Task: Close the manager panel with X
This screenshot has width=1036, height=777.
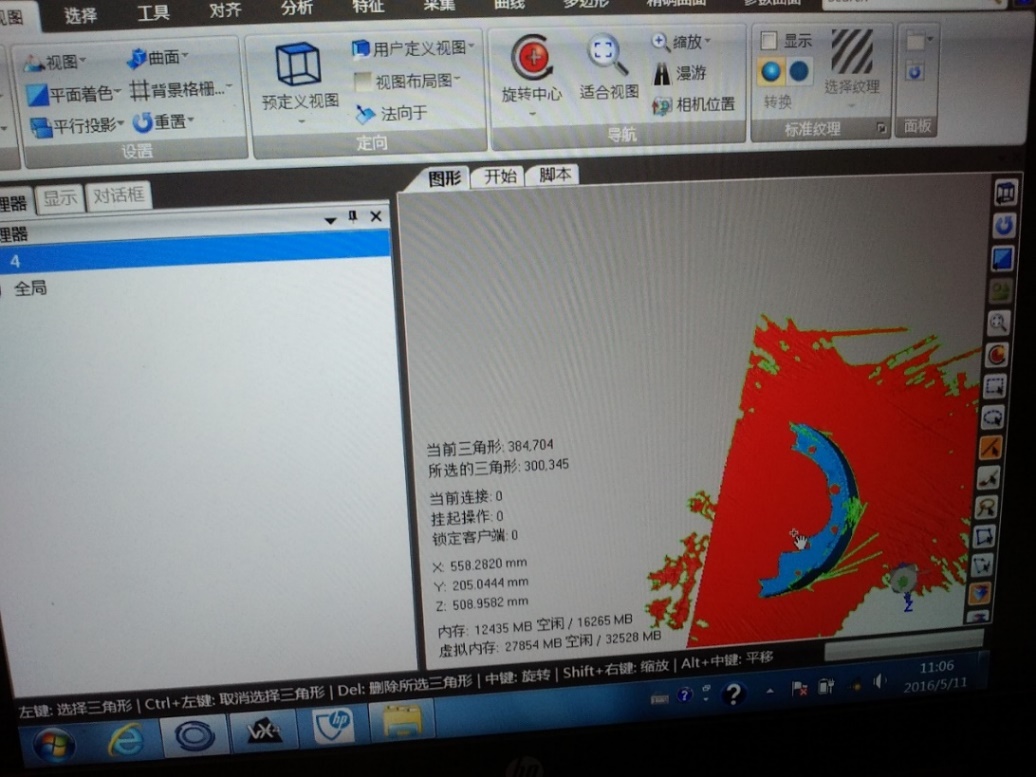Action: point(376,216)
